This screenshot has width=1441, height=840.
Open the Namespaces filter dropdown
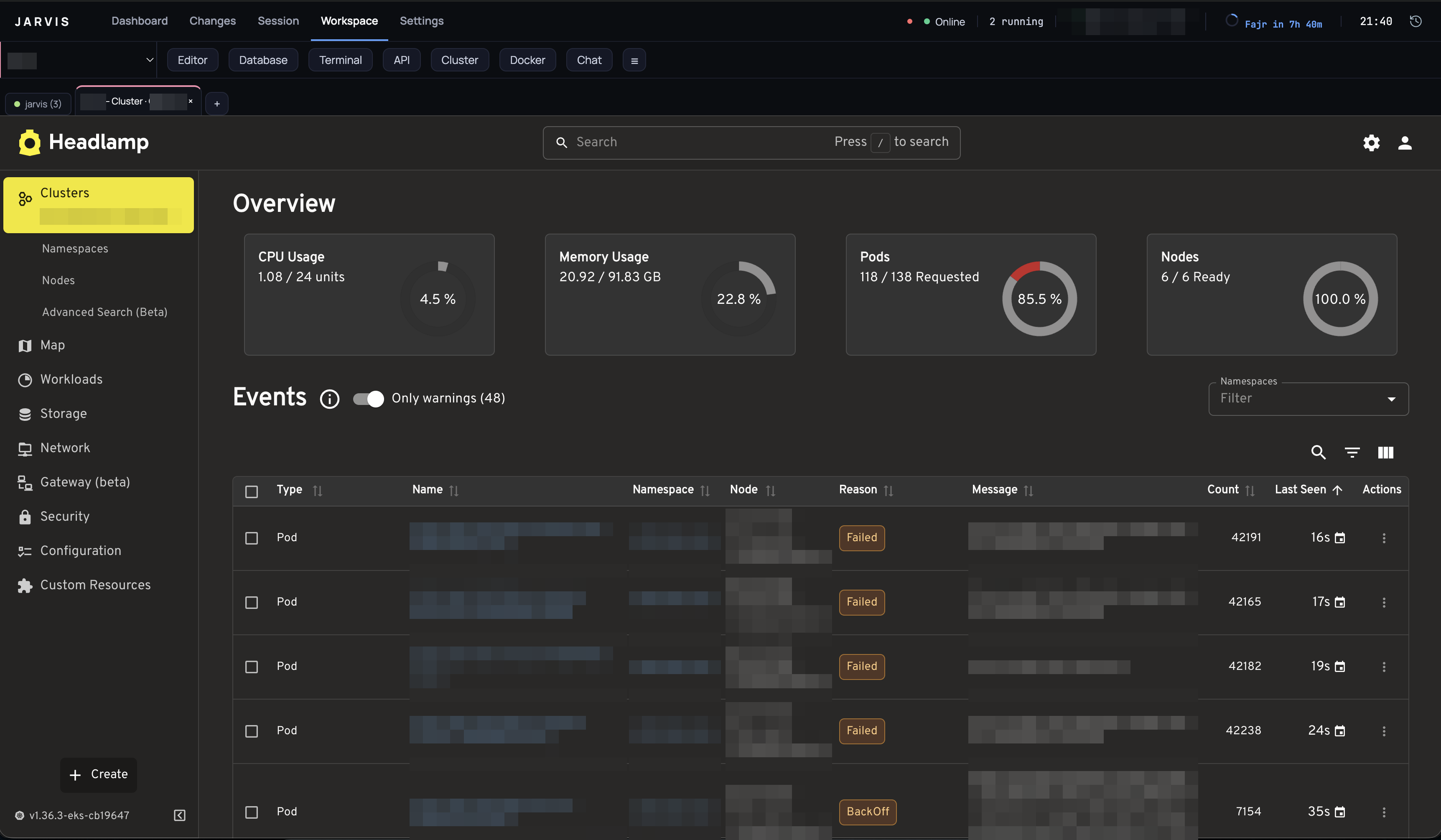1309,399
